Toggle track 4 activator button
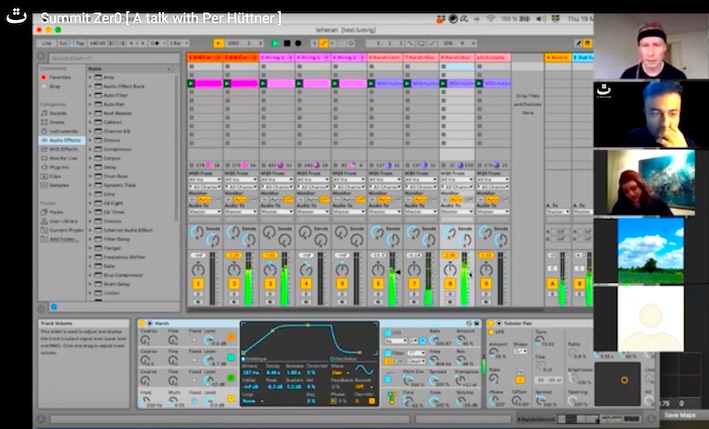The height and width of the screenshot is (429, 709). pos(306,284)
